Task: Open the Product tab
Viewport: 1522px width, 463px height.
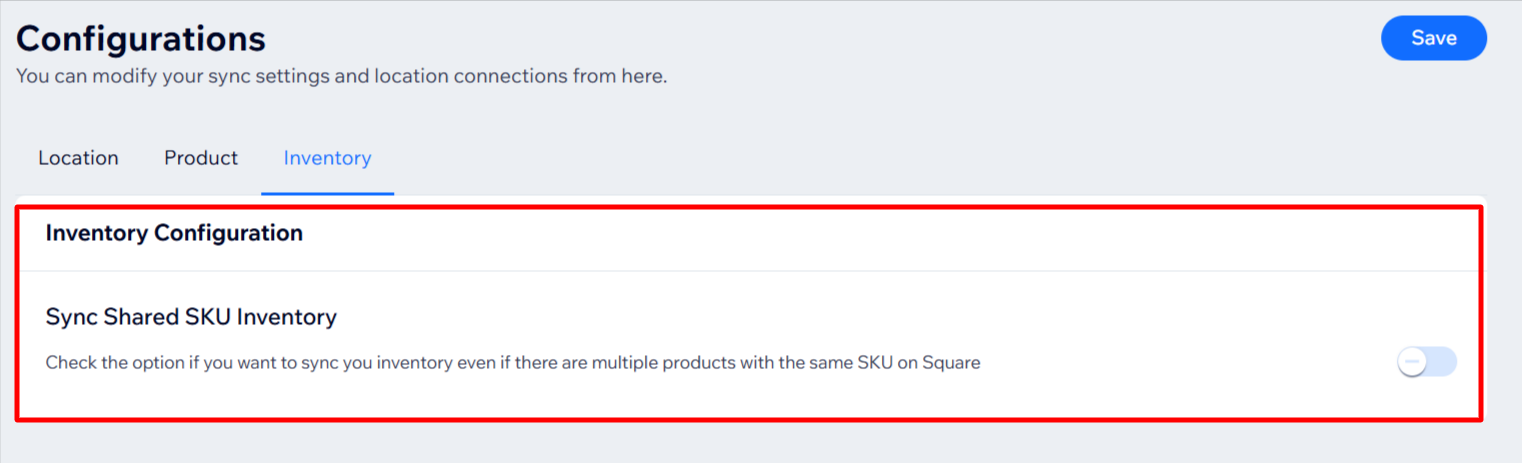Action: pos(201,158)
